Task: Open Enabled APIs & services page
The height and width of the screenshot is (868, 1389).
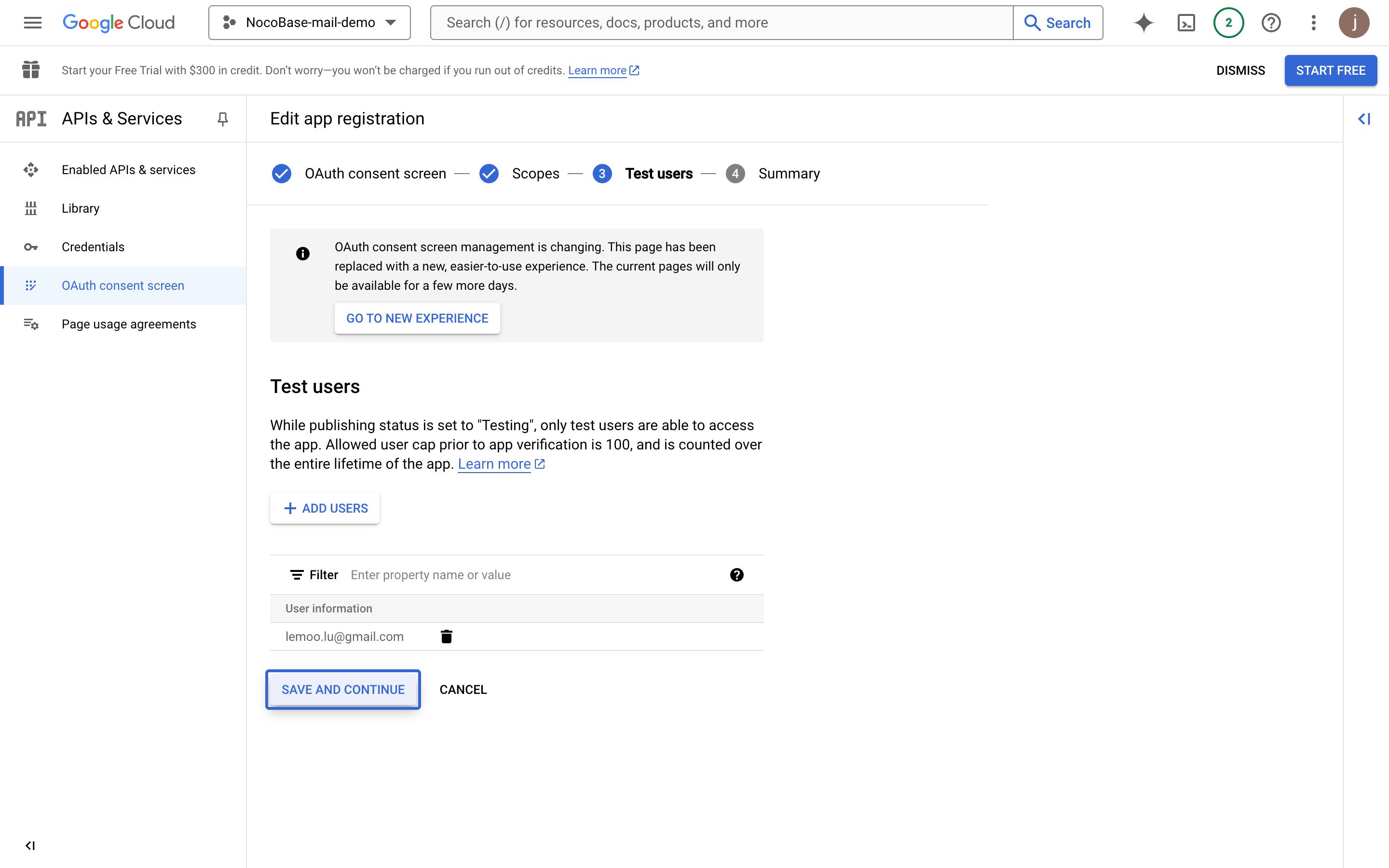Action: click(128, 170)
